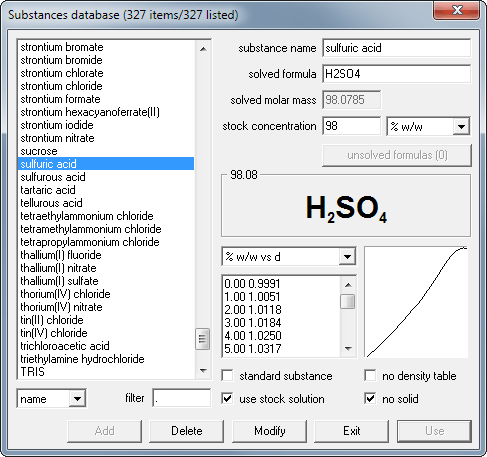The width and height of the screenshot is (487, 457).
Task: Enable the standard substance checkbox
Action: pyautogui.click(x=227, y=376)
